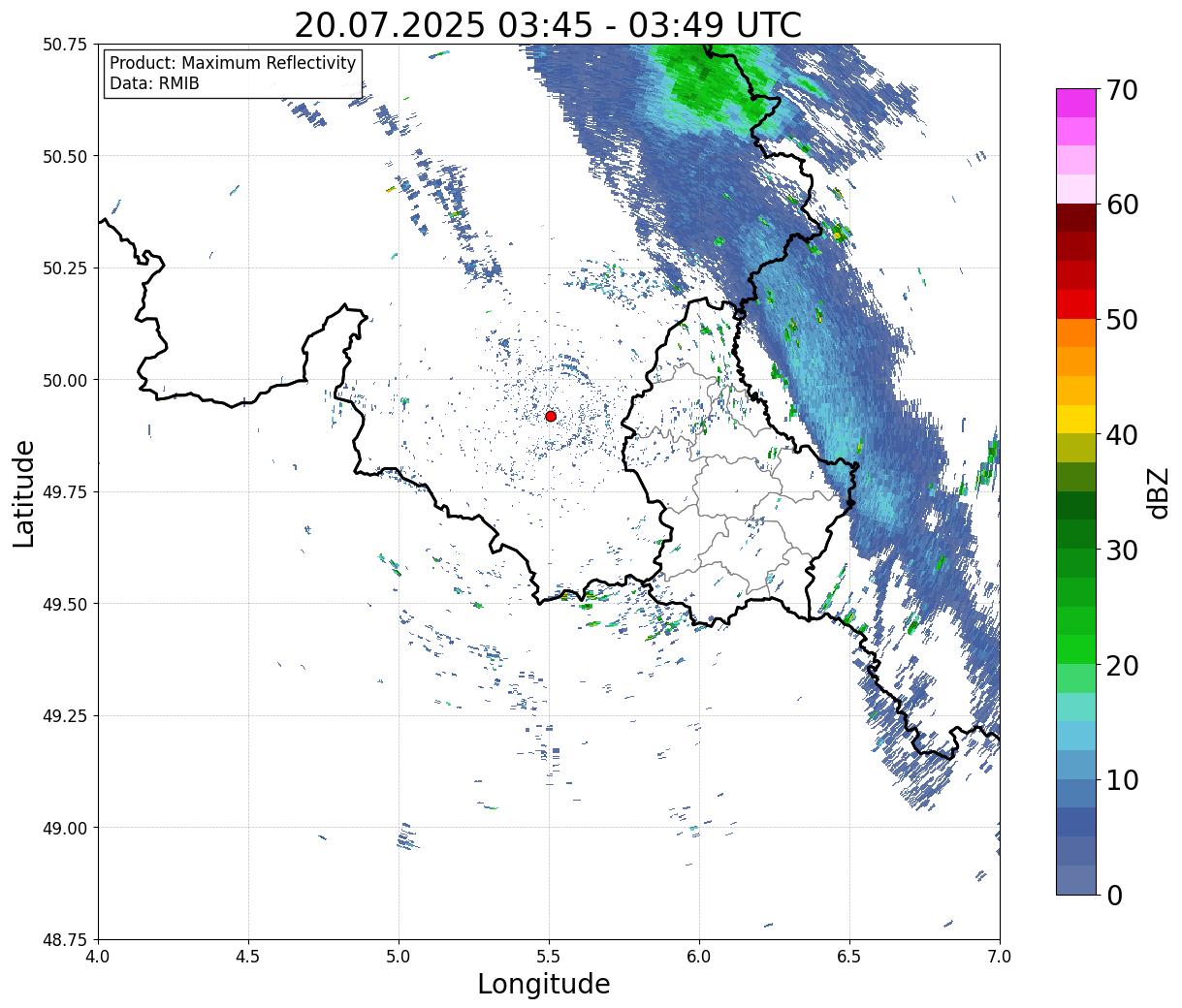This screenshot has width=1182, height=1008.
Task: Click the 20 tick label on colorbar
Action: 1121,666
